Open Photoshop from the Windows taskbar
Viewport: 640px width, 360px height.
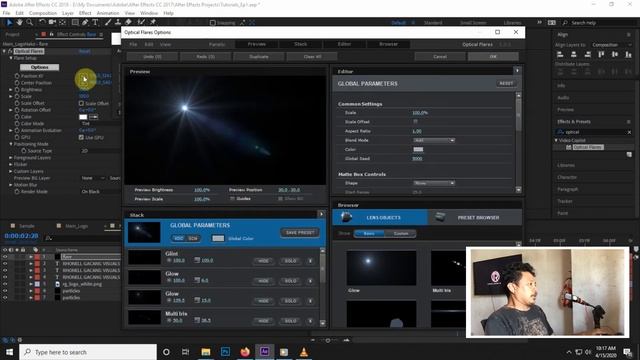coord(225,351)
